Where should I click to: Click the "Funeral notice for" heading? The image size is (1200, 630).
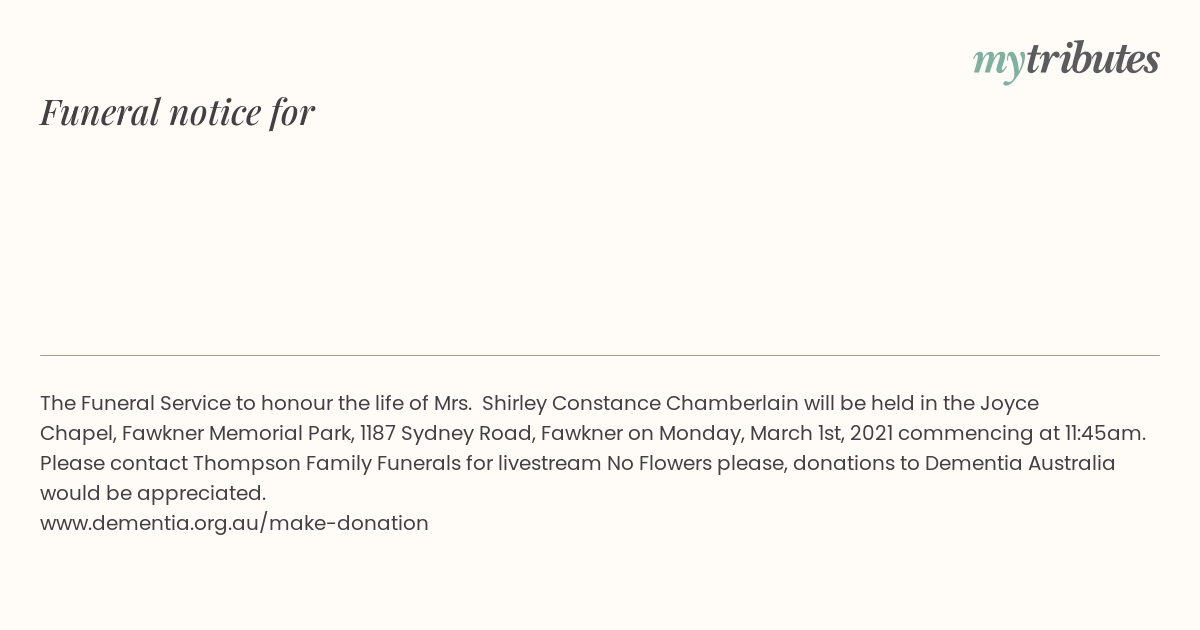click(177, 112)
